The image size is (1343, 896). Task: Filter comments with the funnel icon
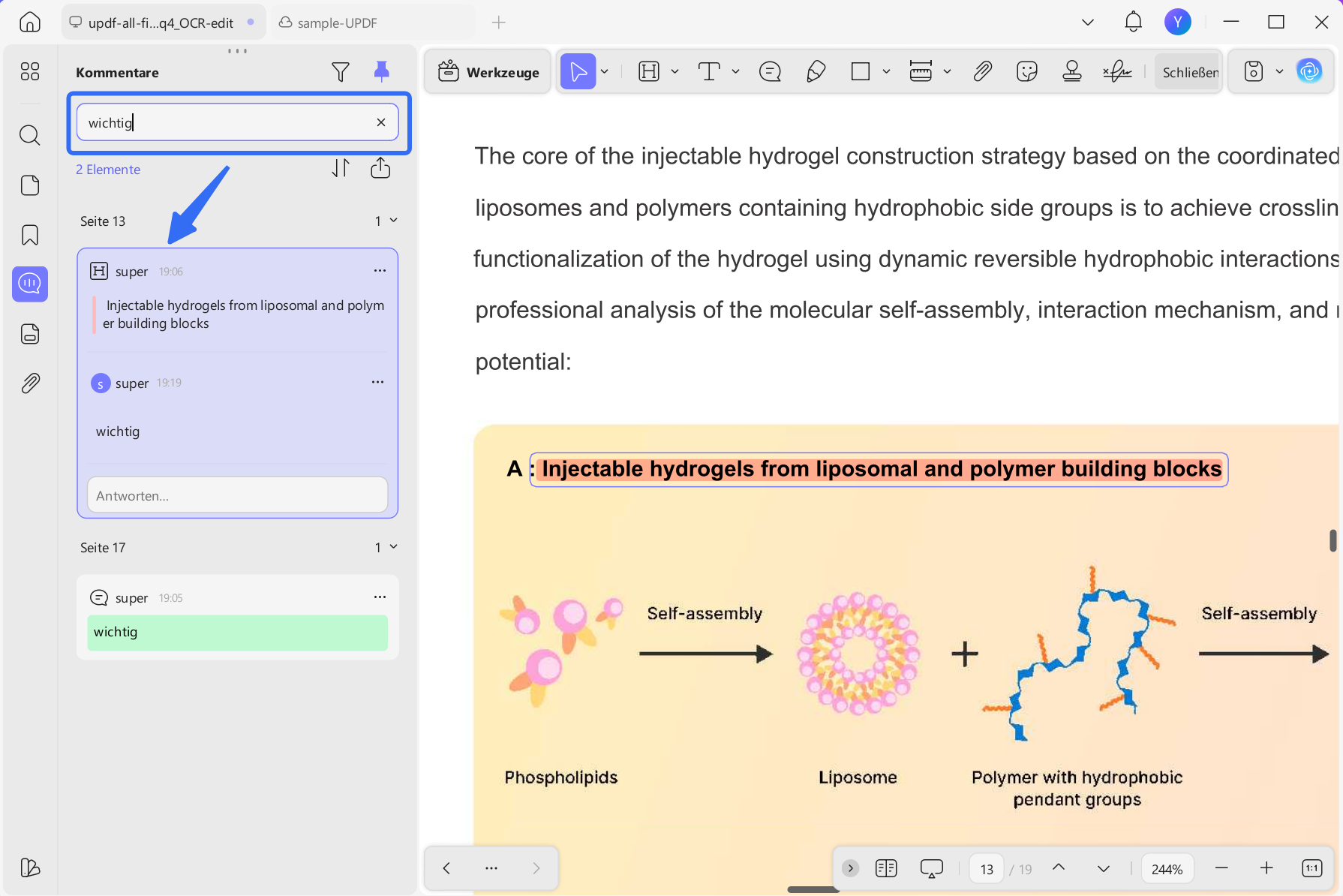[341, 72]
